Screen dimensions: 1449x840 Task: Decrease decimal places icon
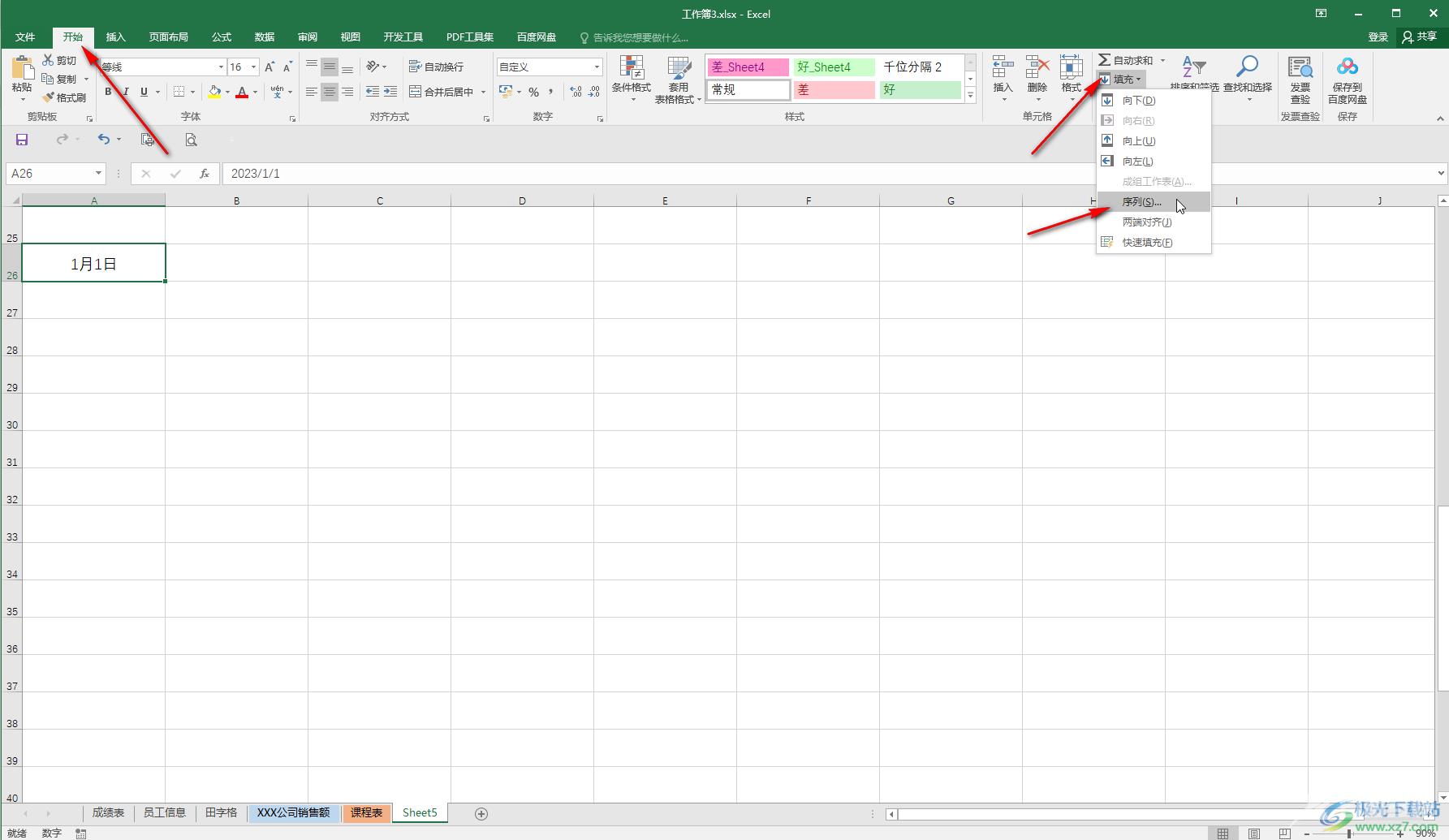(594, 92)
